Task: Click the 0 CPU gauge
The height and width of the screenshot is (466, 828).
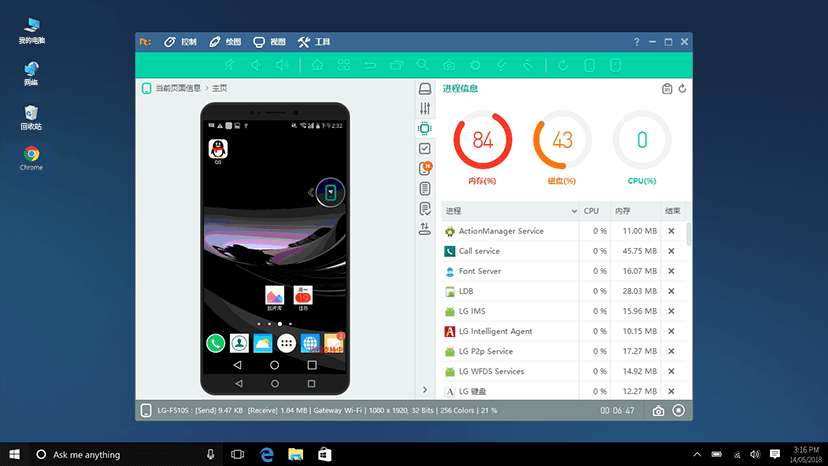Action: (x=642, y=140)
